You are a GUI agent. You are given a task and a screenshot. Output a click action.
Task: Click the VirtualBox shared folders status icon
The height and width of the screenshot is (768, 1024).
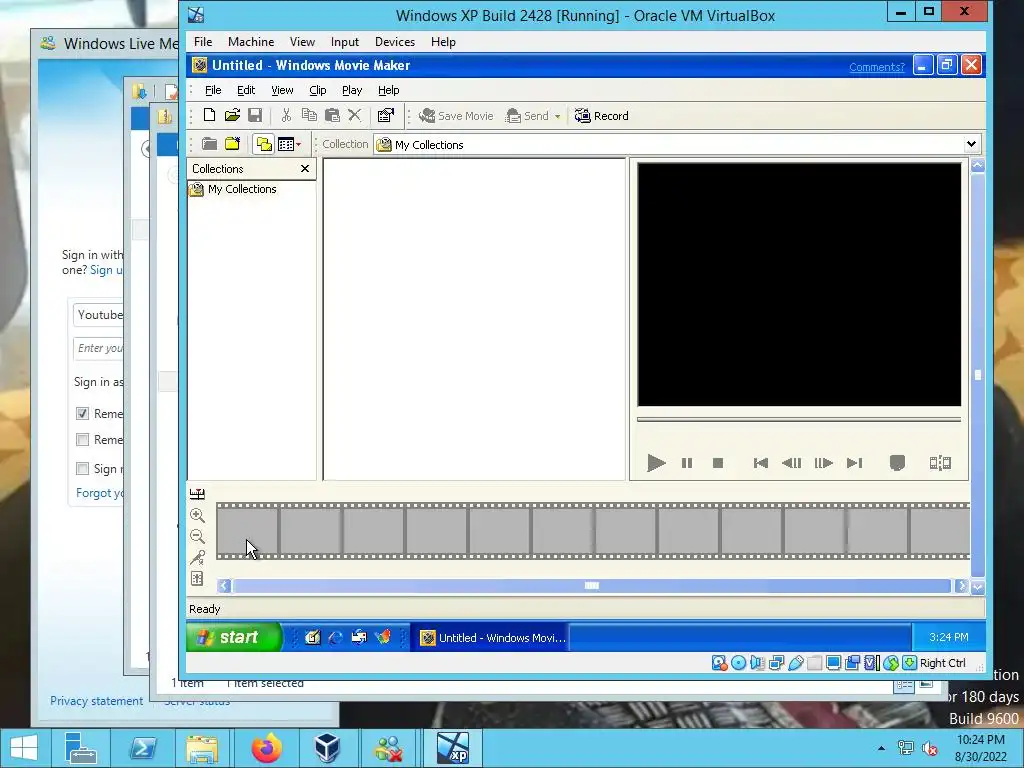tap(814, 664)
